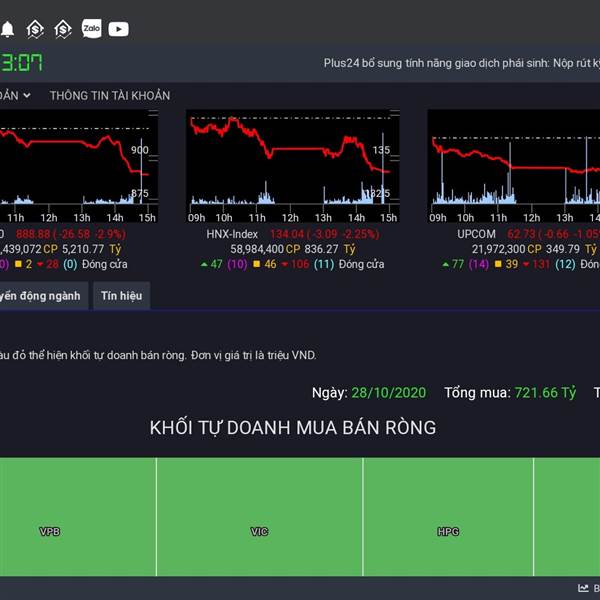Click the UPCOM intraday chart
The image size is (600, 600).
(514, 166)
